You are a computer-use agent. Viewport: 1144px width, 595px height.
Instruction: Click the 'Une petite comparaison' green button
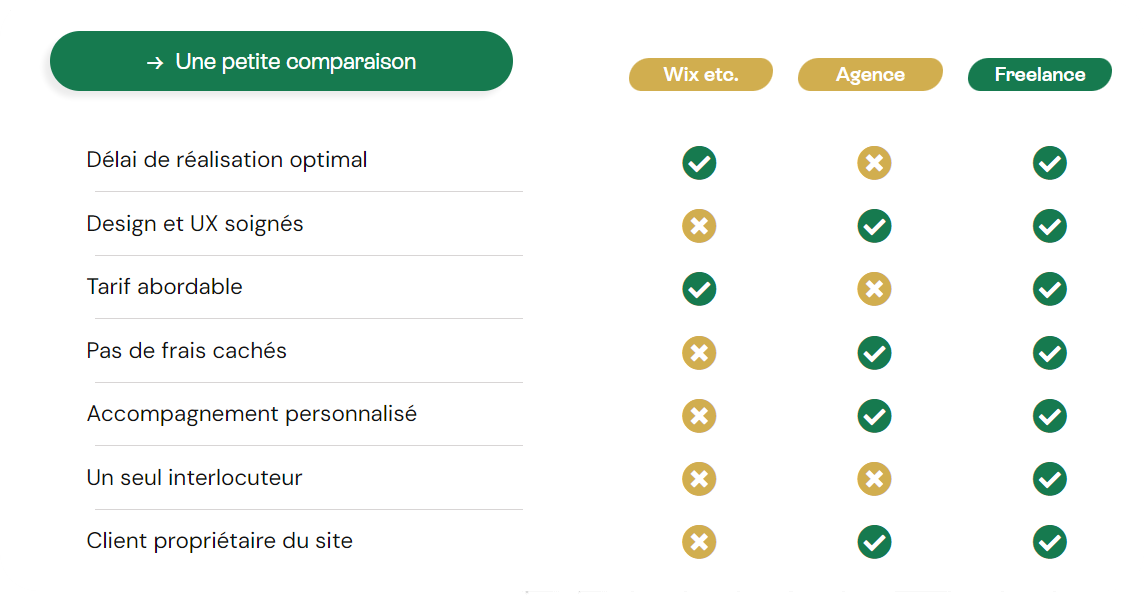point(281,62)
